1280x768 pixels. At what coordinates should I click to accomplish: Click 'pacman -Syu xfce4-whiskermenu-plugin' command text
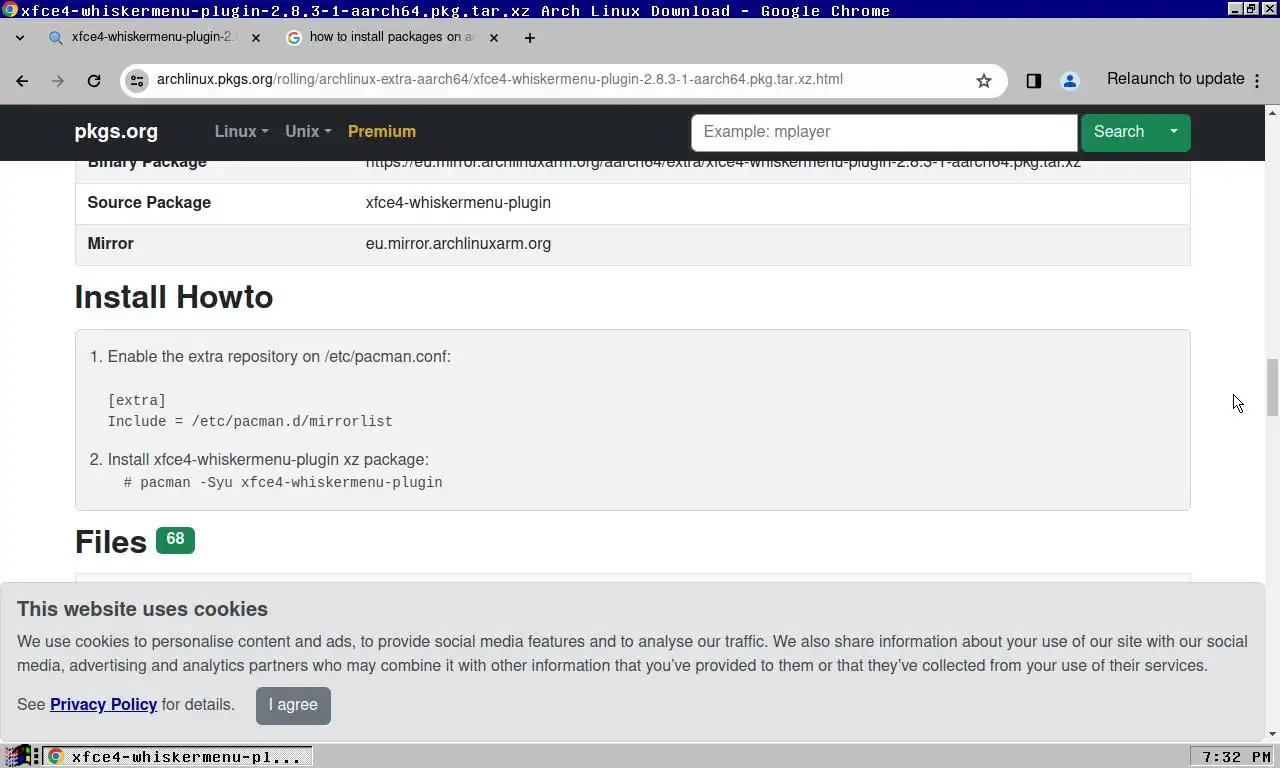coord(291,482)
